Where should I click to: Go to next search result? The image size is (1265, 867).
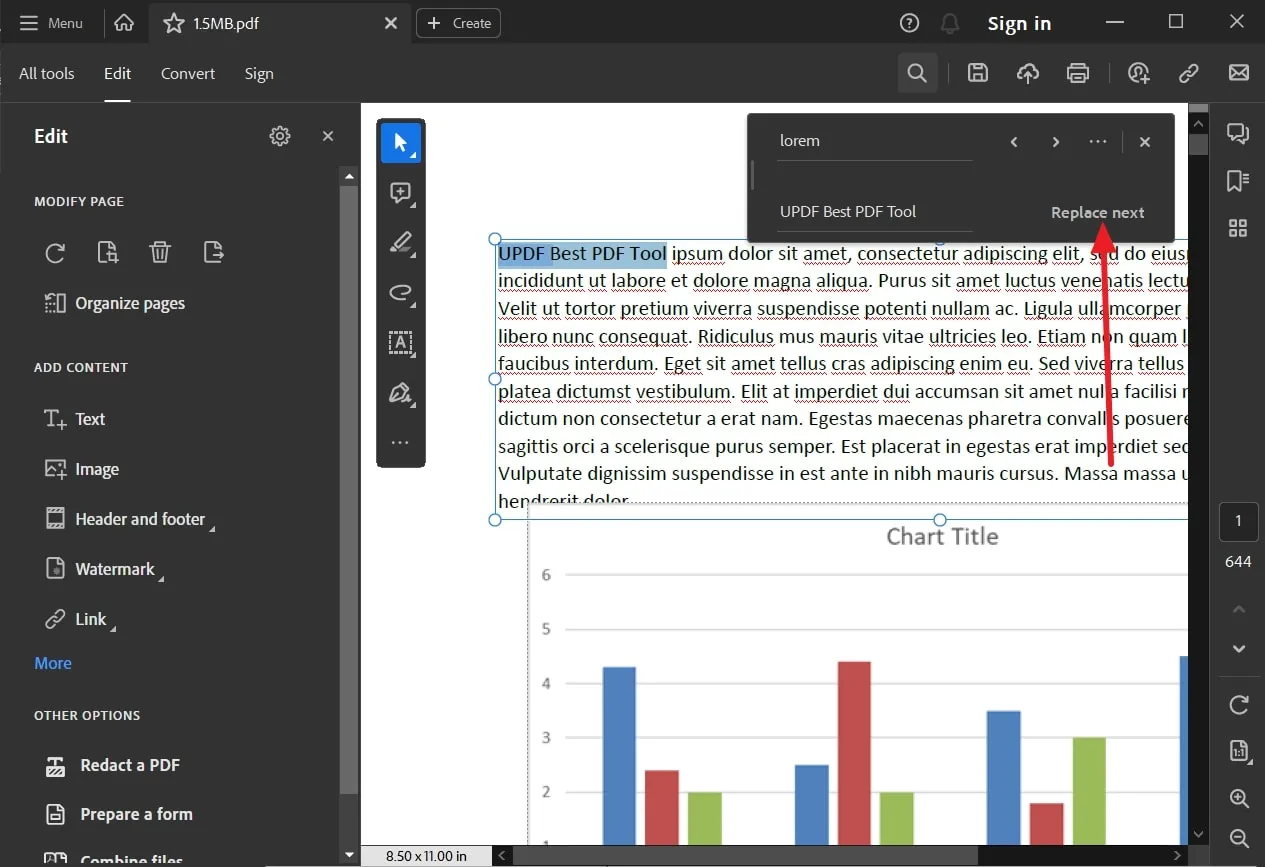coord(1056,142)
